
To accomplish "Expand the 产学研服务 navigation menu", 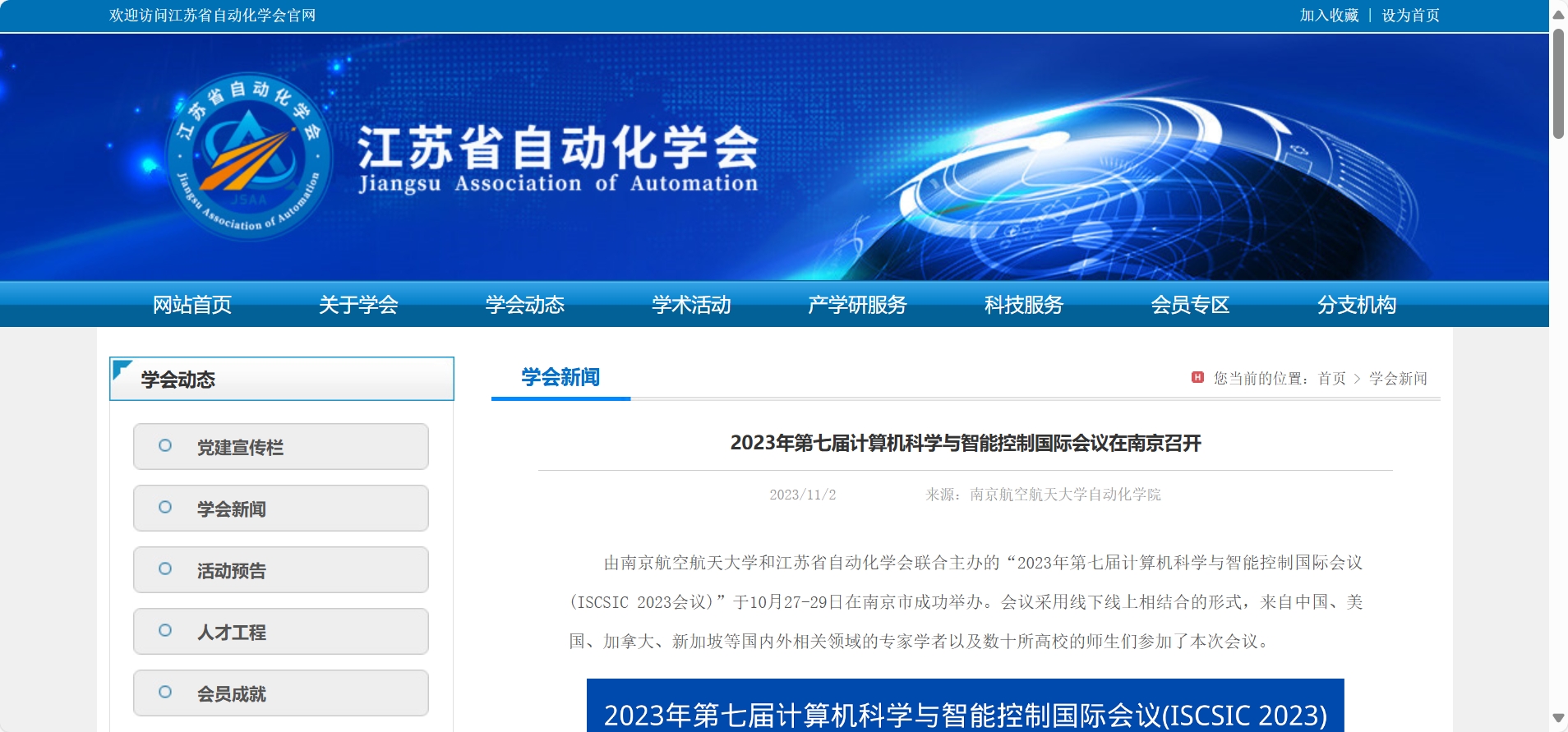I will point(857,305).
